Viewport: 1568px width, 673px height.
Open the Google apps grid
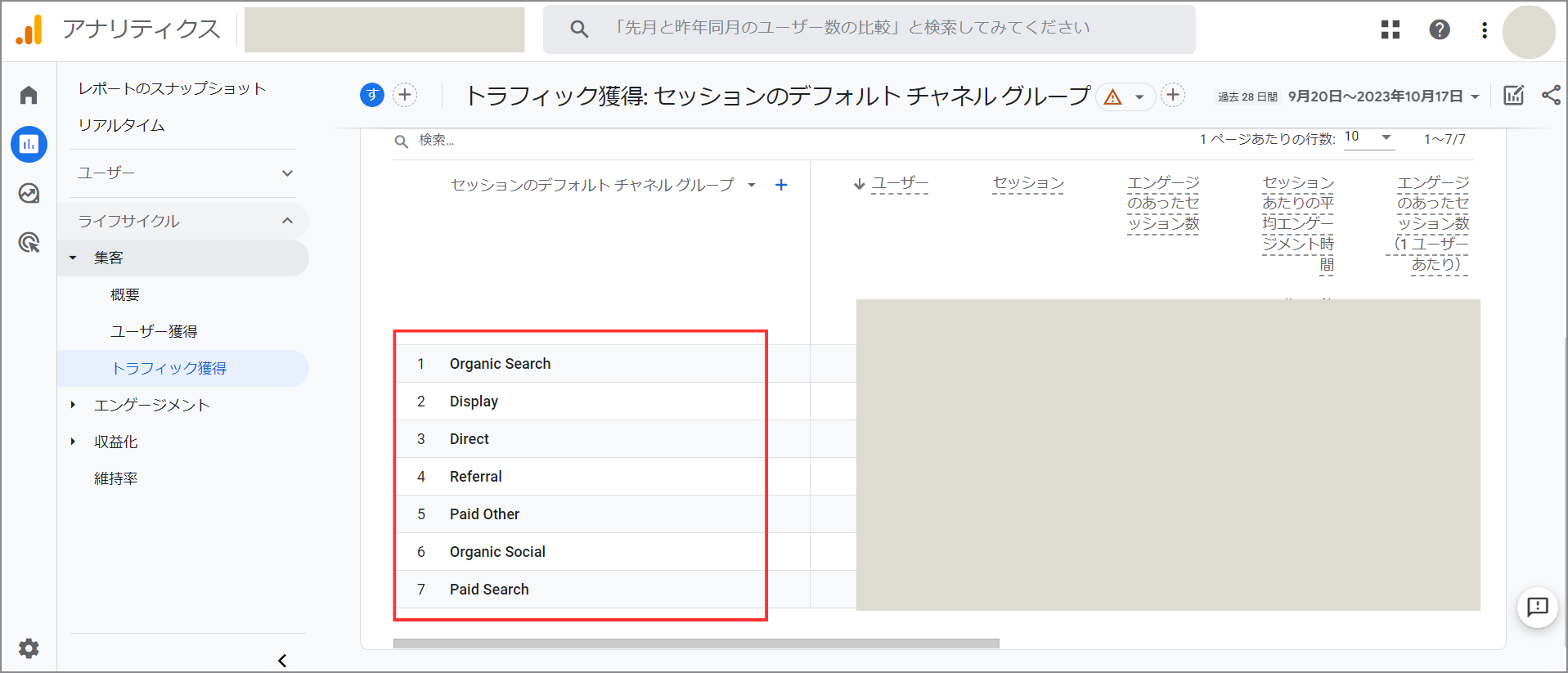1391,29
